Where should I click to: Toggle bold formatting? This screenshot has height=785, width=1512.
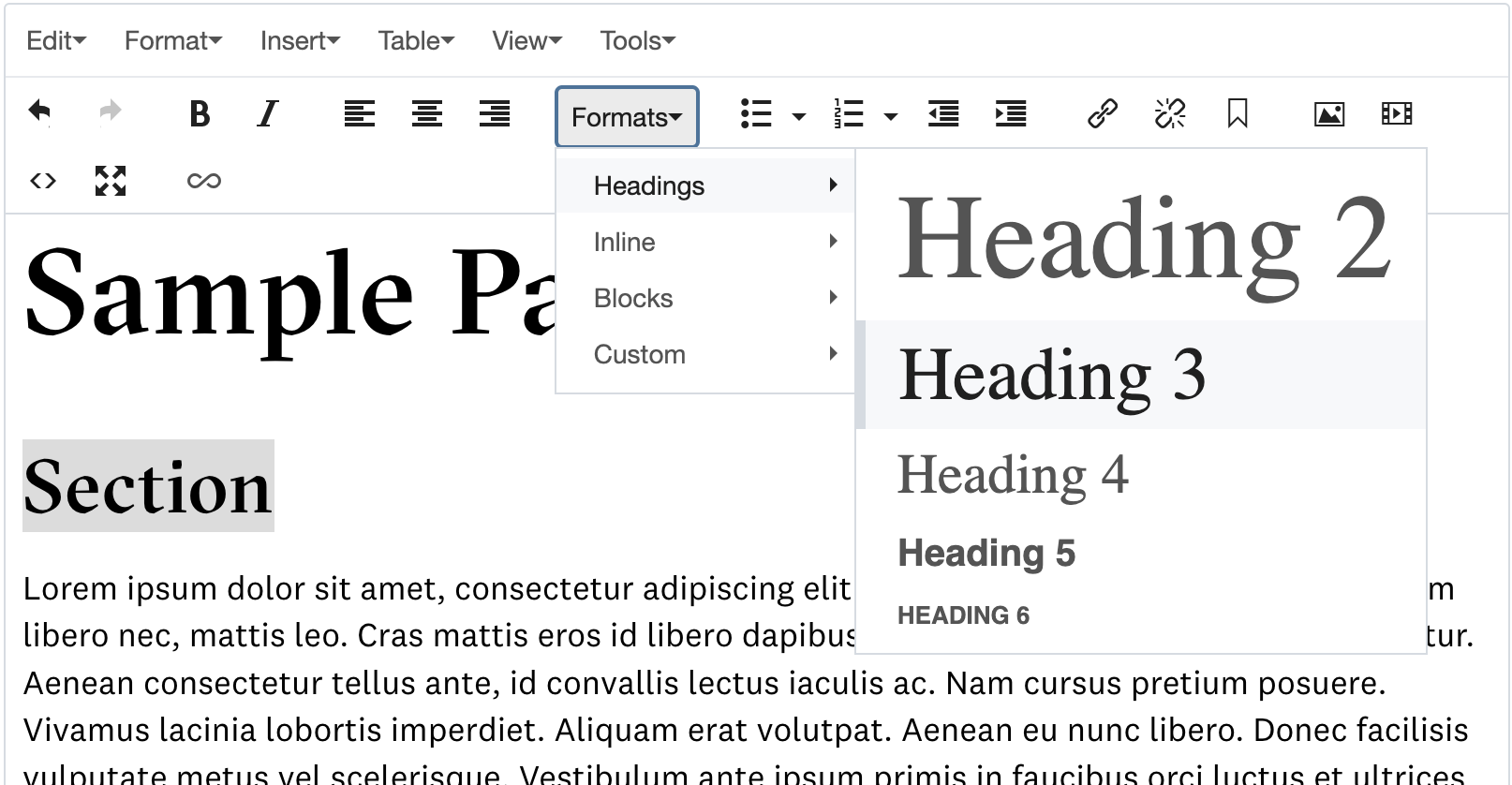pos(199,114)
